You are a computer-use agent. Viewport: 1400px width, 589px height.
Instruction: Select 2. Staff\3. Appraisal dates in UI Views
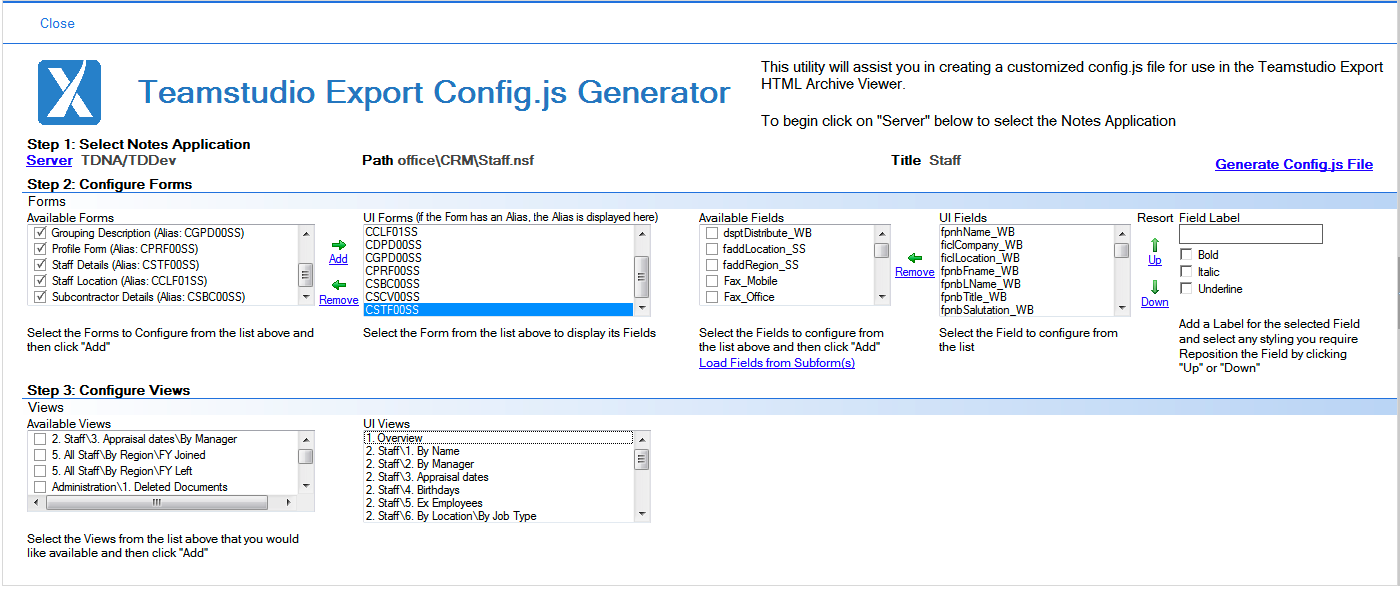coord(498,477)
